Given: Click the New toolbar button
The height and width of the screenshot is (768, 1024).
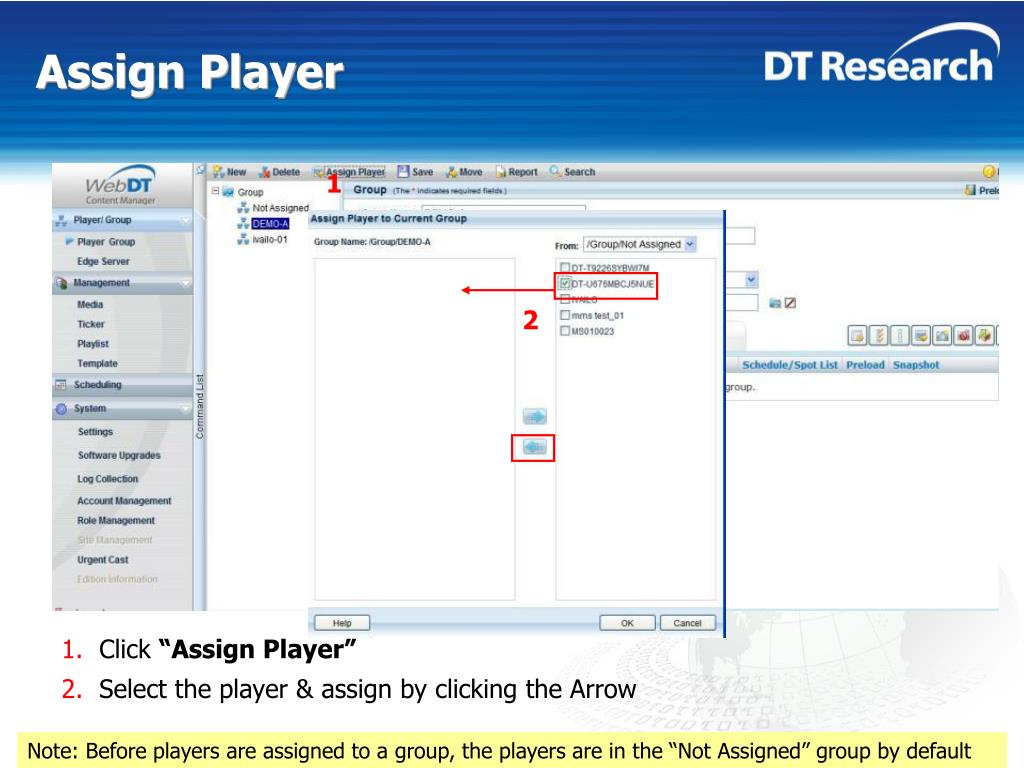Looking at the screenshot, I should coord(229,172).
